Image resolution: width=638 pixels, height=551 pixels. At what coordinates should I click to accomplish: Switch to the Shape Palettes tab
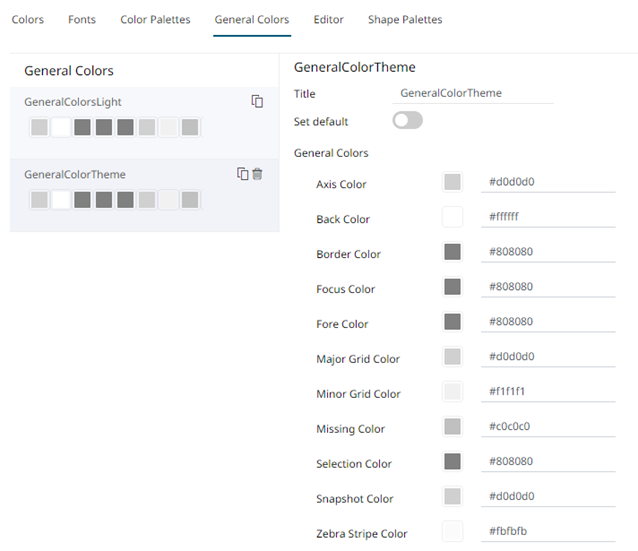[404, 19]
